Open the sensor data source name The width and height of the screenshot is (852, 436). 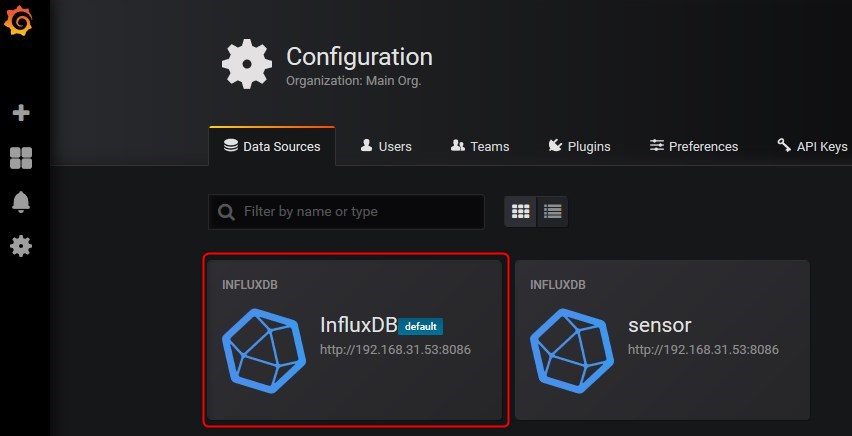(660, 325)
